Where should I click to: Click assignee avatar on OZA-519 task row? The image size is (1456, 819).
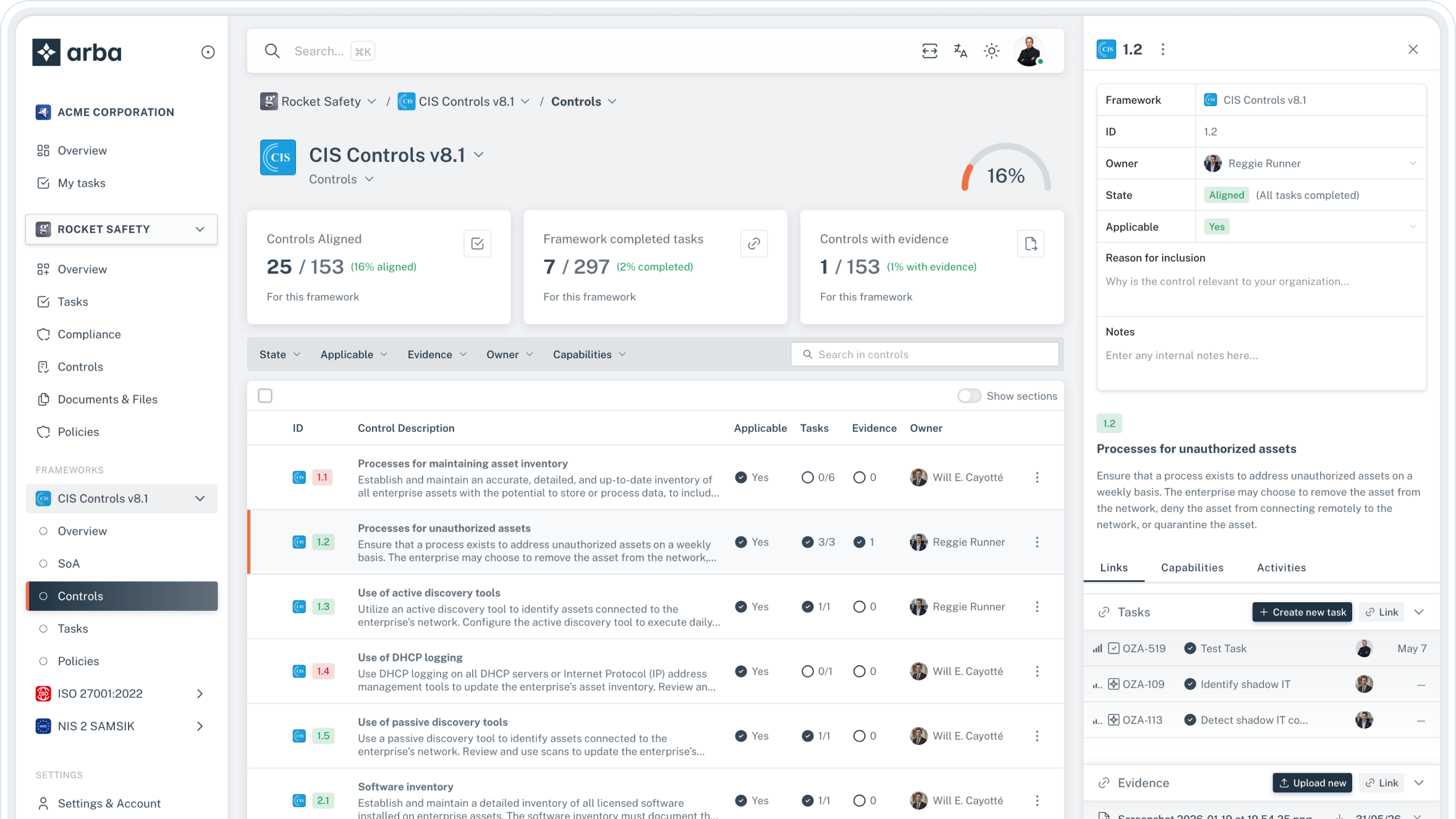pos(1364,649)
